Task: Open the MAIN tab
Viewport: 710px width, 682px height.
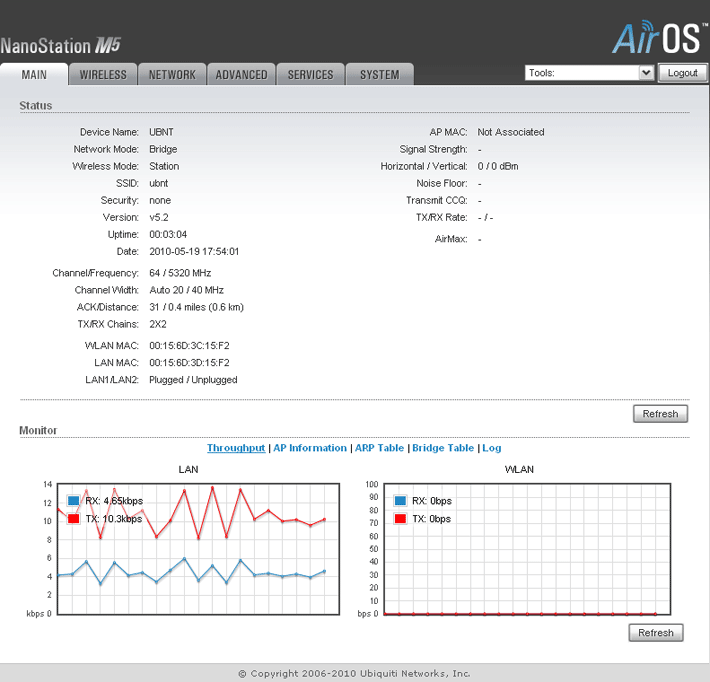Action: (34, 74)
